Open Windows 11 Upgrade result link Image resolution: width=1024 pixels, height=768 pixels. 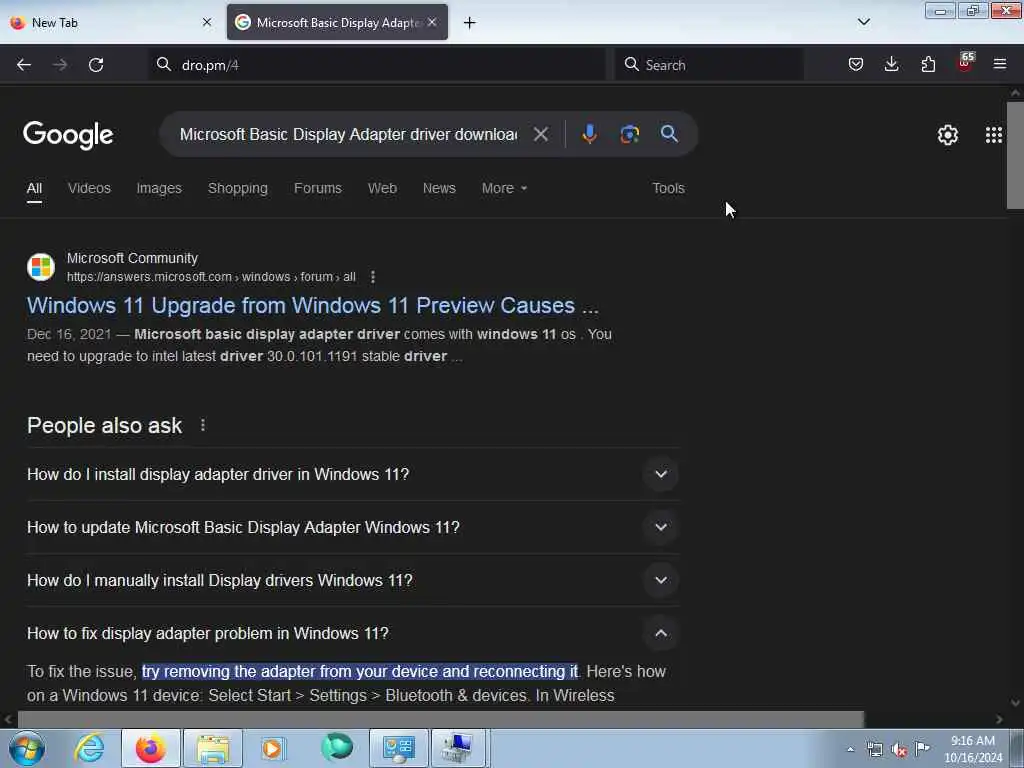(312, 306)
